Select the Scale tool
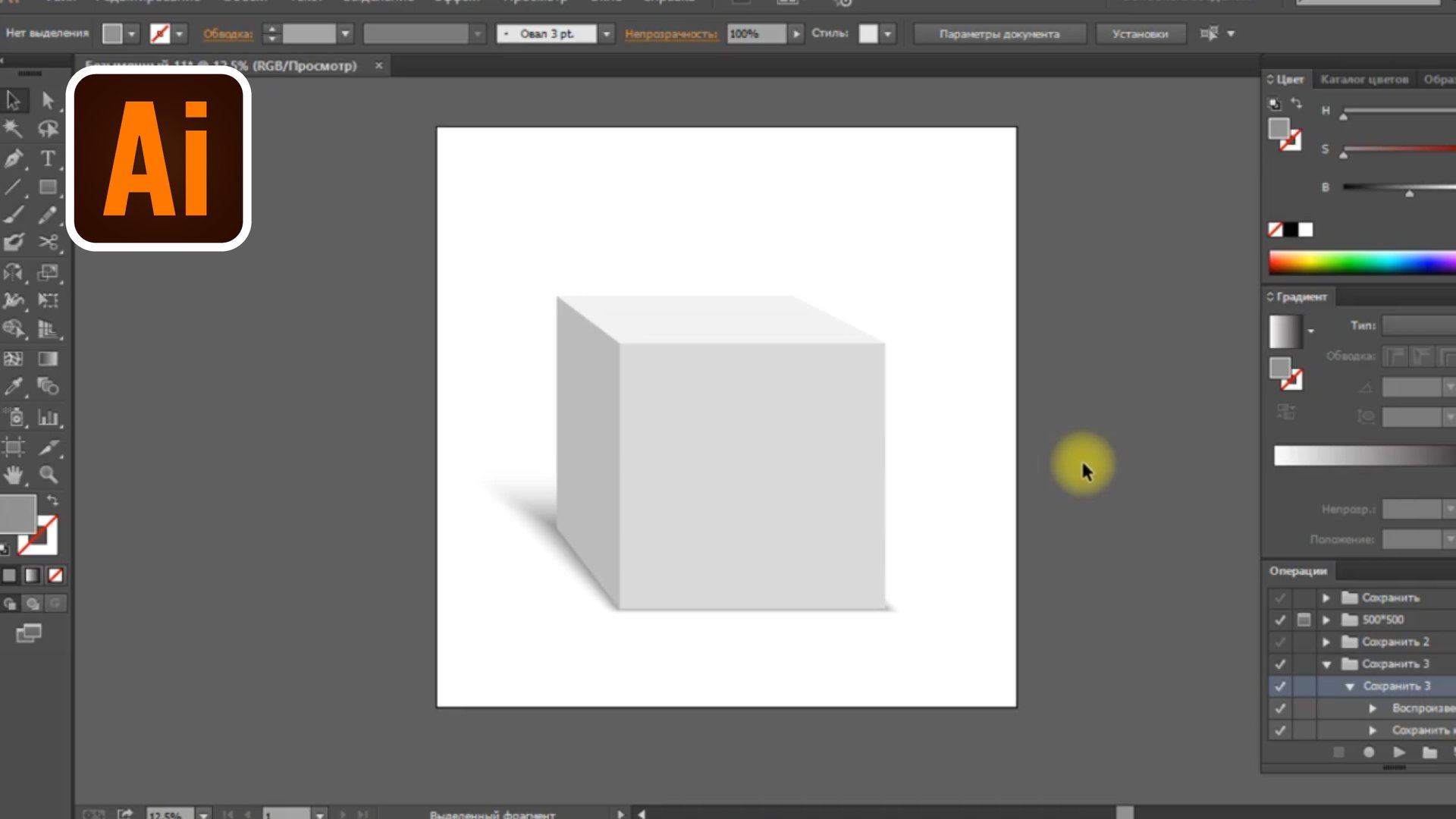The image size is (1456, 819). coord(48,272)
